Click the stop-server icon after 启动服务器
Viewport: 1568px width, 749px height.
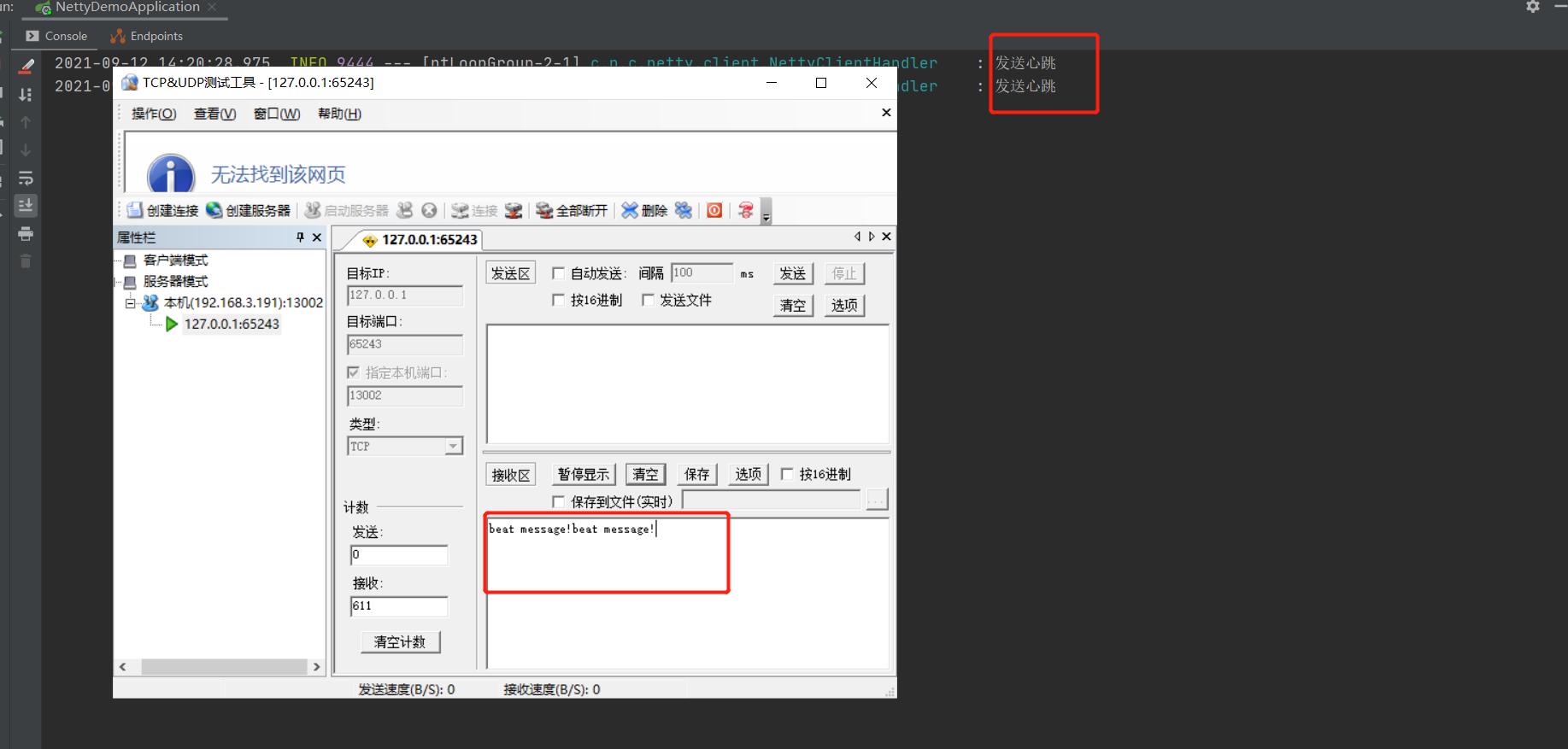pyautogui.click(x=405, y=210)
